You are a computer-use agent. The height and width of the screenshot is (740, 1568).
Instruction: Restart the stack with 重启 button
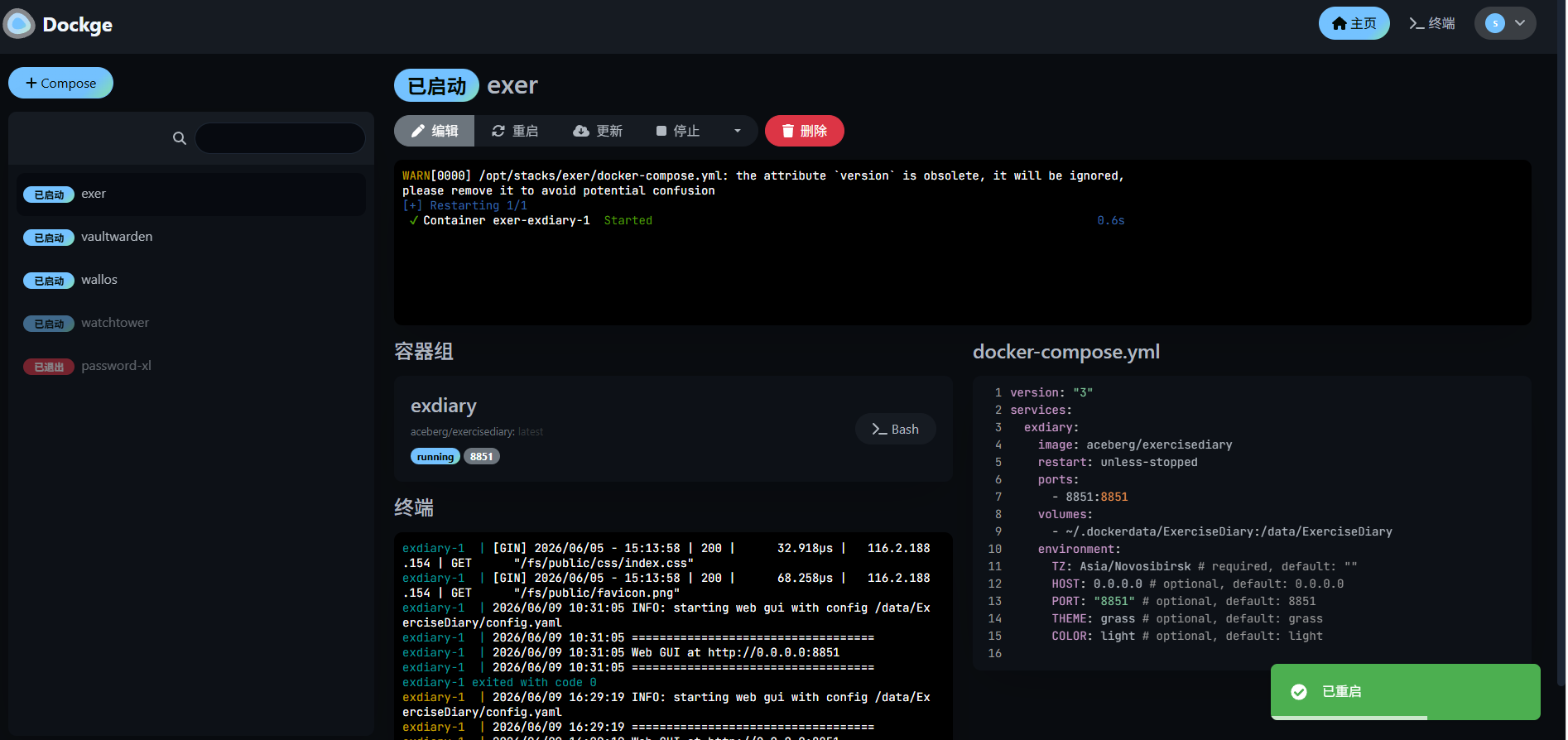pos(514,131)
